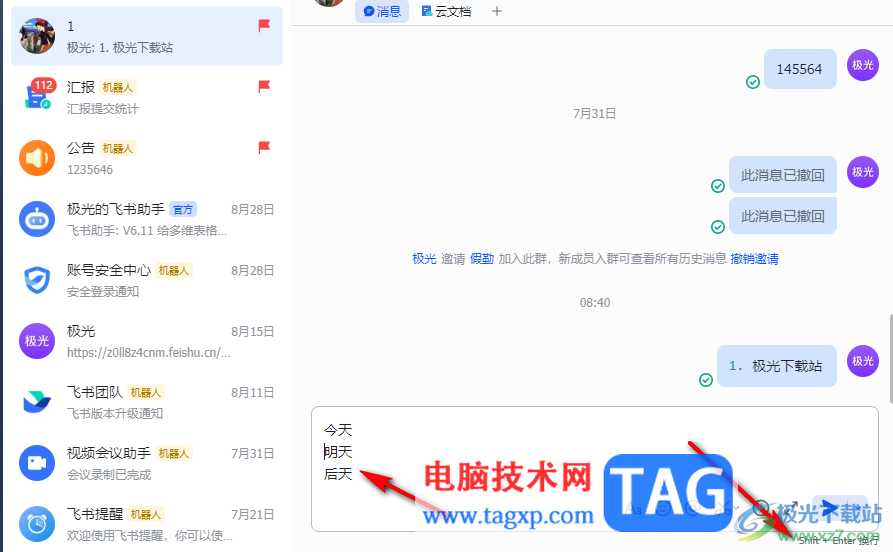Click into the message input box
Screen dimensions: 893x552
[595, 468]
